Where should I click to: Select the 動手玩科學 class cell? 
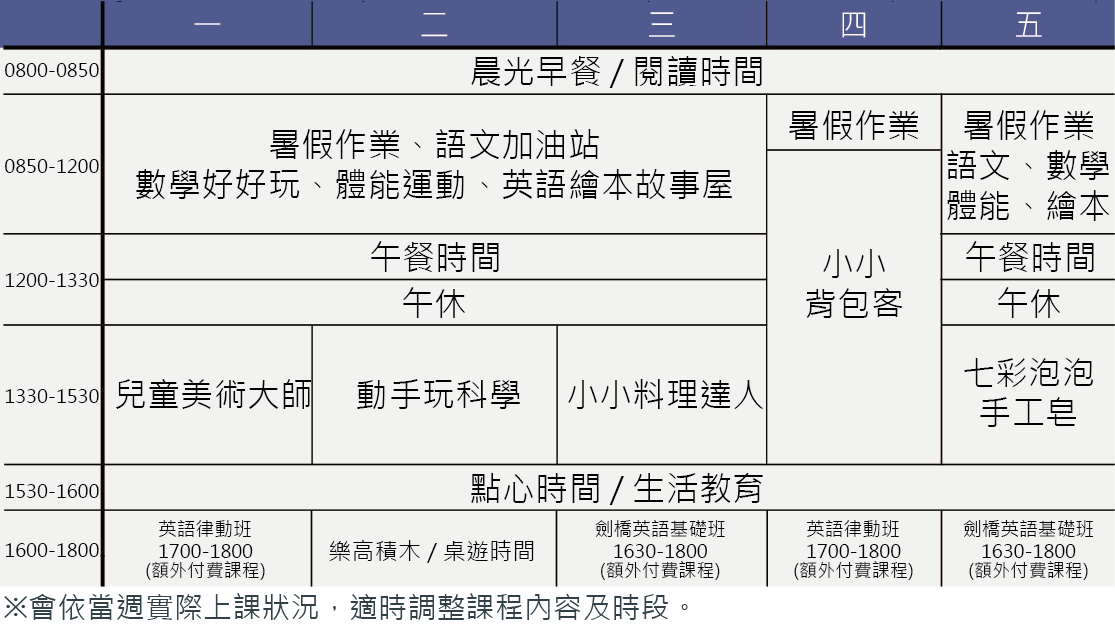pos(434,395)
